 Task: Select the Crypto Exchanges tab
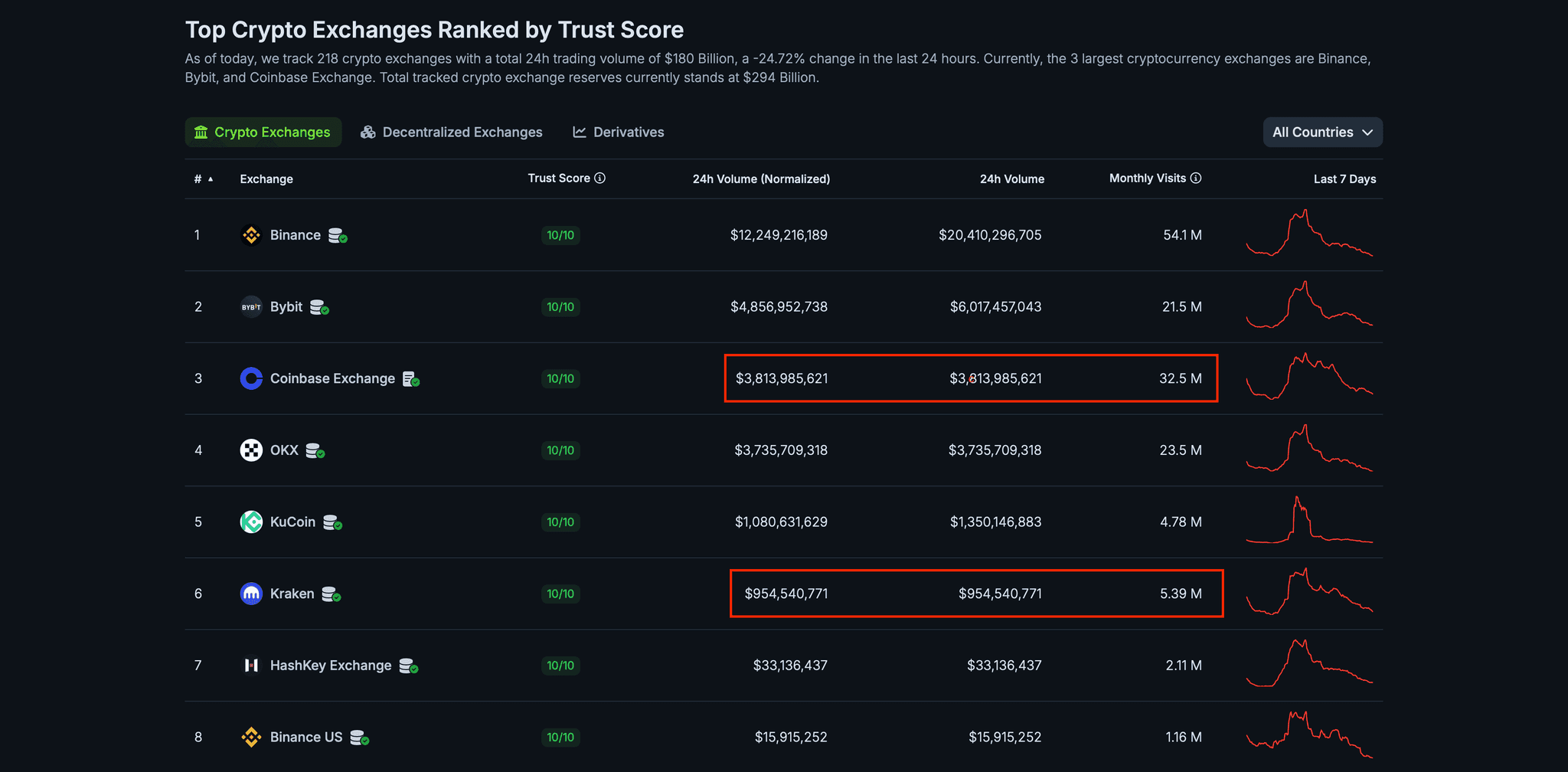point(263,132)
